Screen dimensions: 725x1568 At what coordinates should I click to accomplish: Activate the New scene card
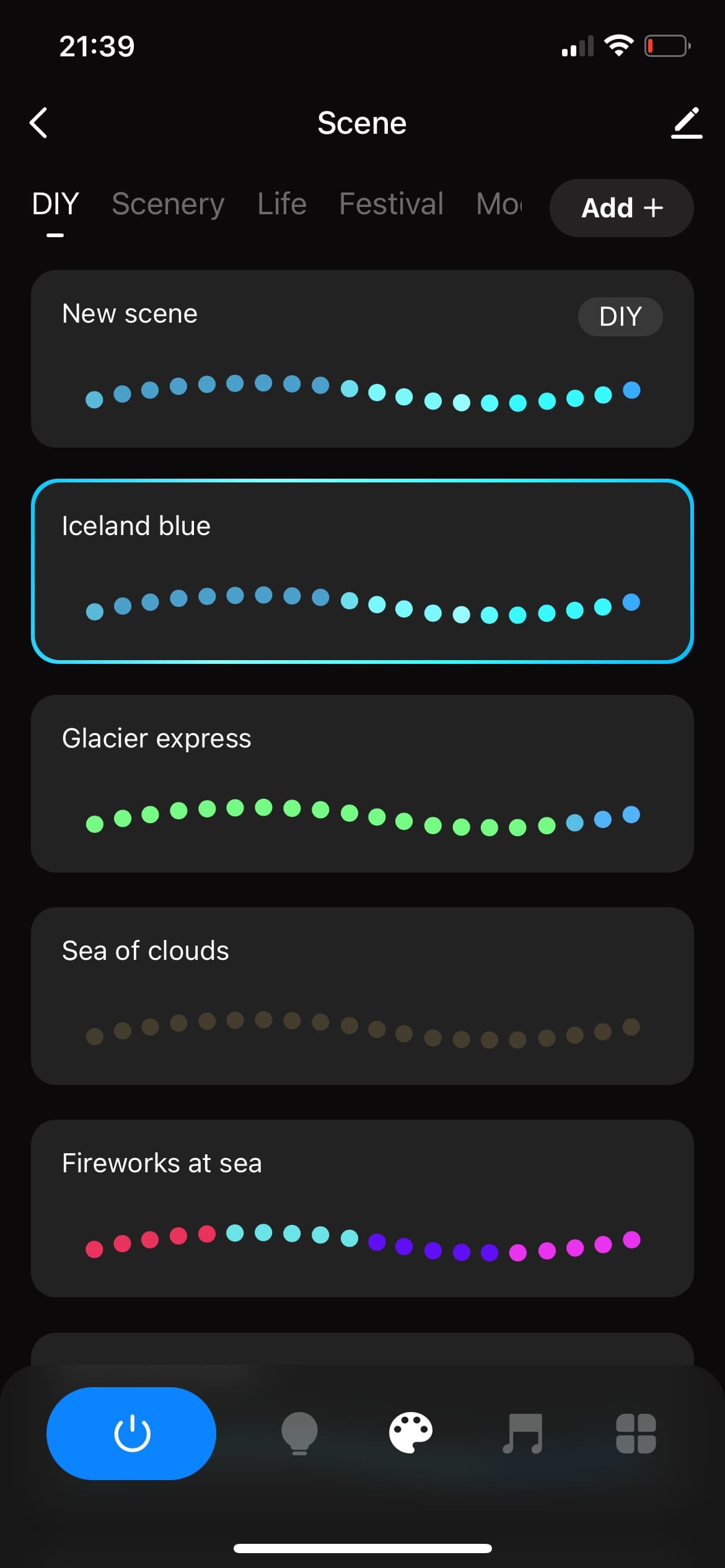tap(362, 359)
